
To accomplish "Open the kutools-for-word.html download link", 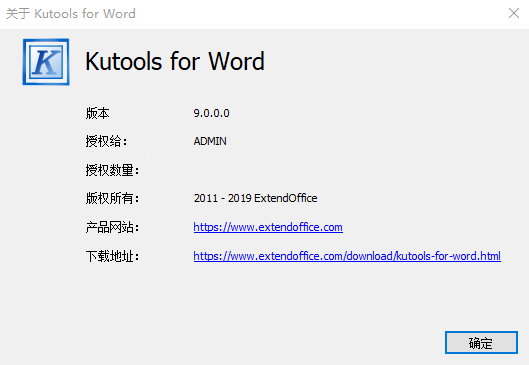I will point(347,256).
